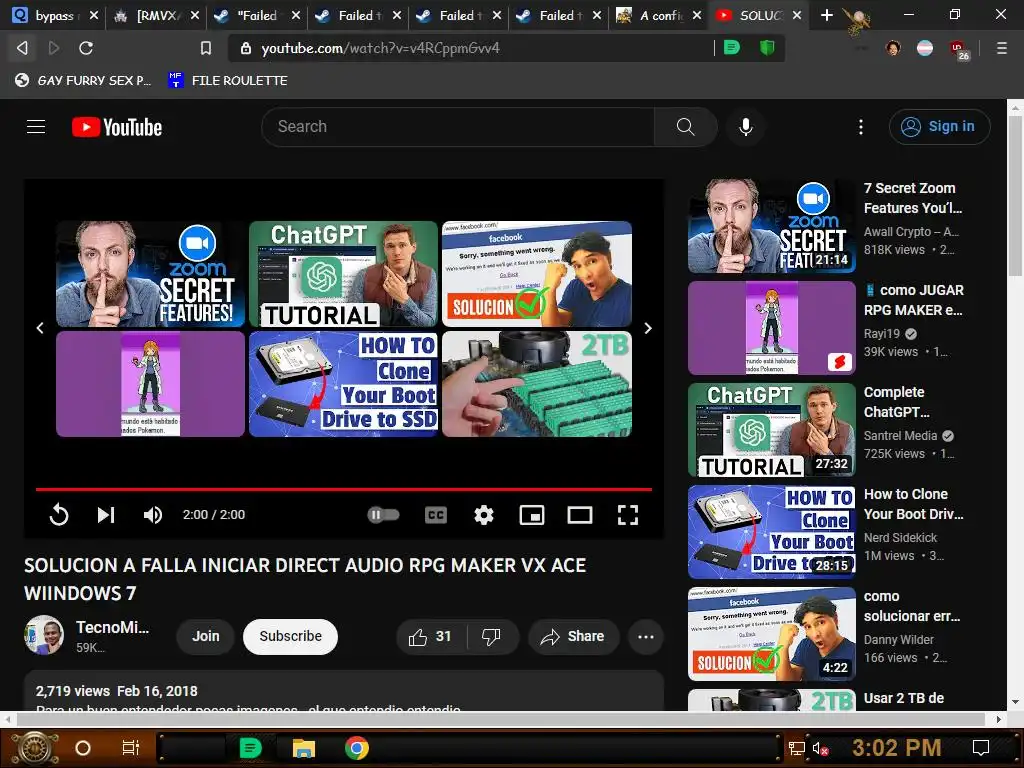
Task: Click the search magnifier button
Action: point(685,127)
